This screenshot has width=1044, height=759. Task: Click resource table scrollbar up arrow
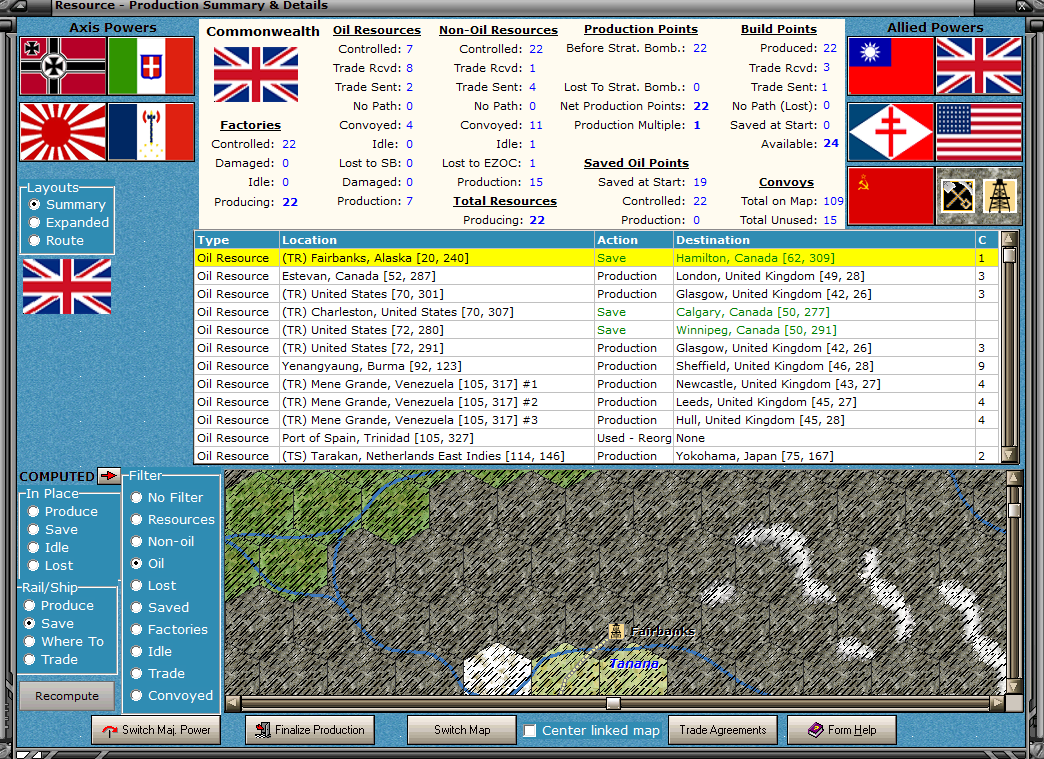pyautogui.click(x=1009, y=238)
